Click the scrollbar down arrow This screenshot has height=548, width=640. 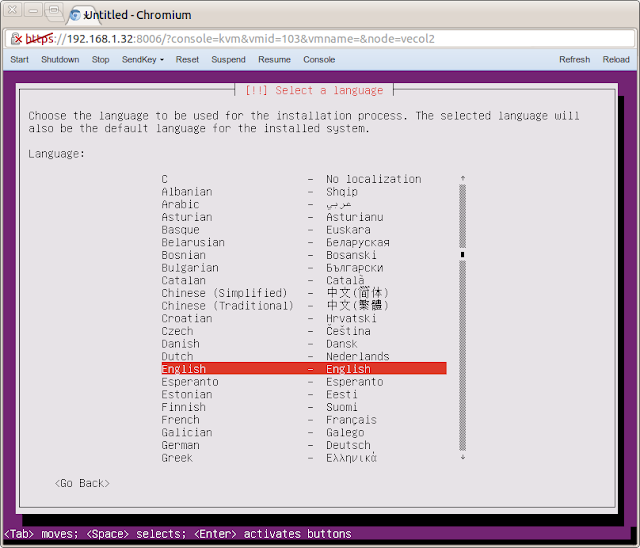click(462, 457)
